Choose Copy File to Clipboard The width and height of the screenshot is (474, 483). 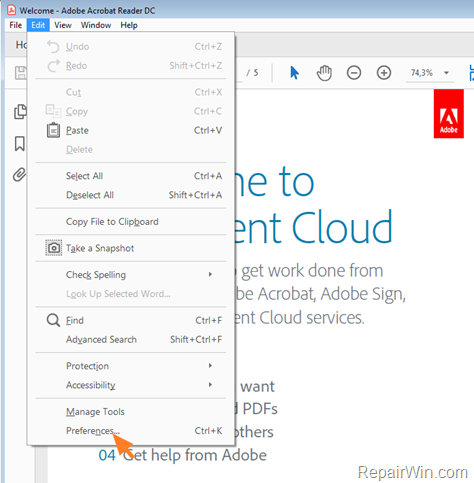(131, 222)
